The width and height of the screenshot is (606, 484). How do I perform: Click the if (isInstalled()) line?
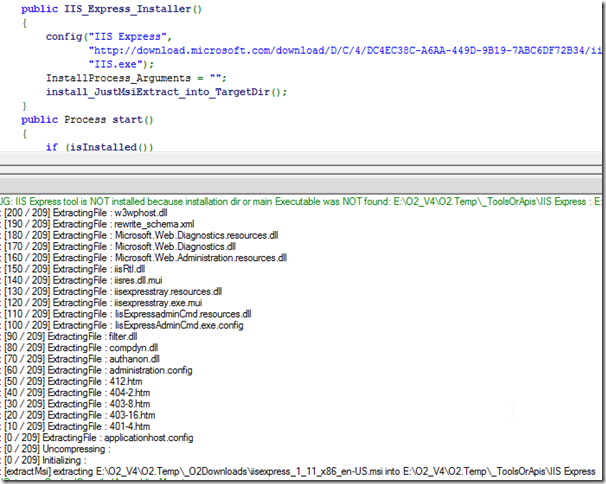pyautogui.click(x=100, y=147)
